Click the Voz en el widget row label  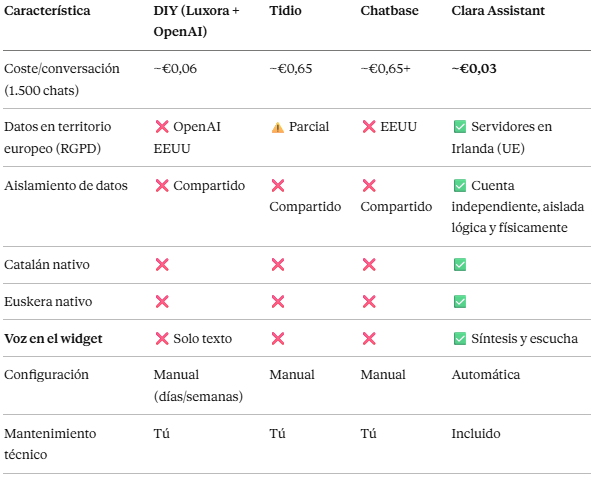(53, 339)
